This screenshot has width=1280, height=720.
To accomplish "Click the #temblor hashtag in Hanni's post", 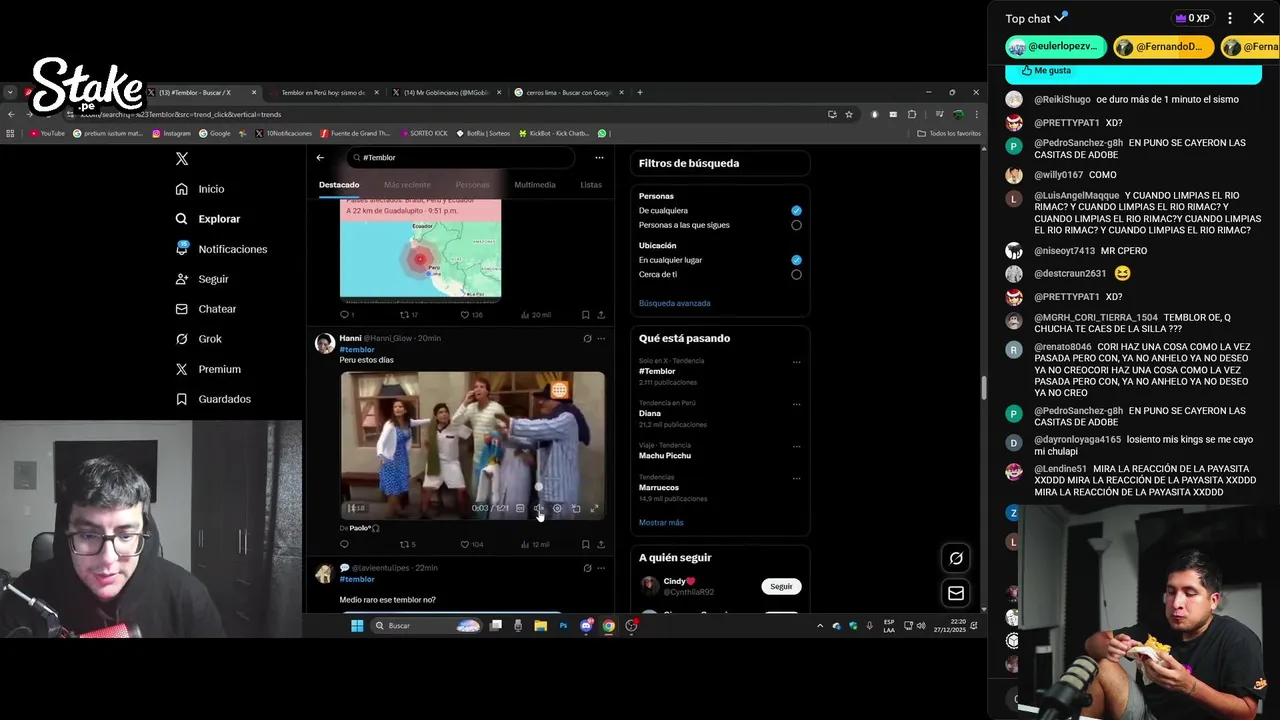I will [x=357, y=349].
